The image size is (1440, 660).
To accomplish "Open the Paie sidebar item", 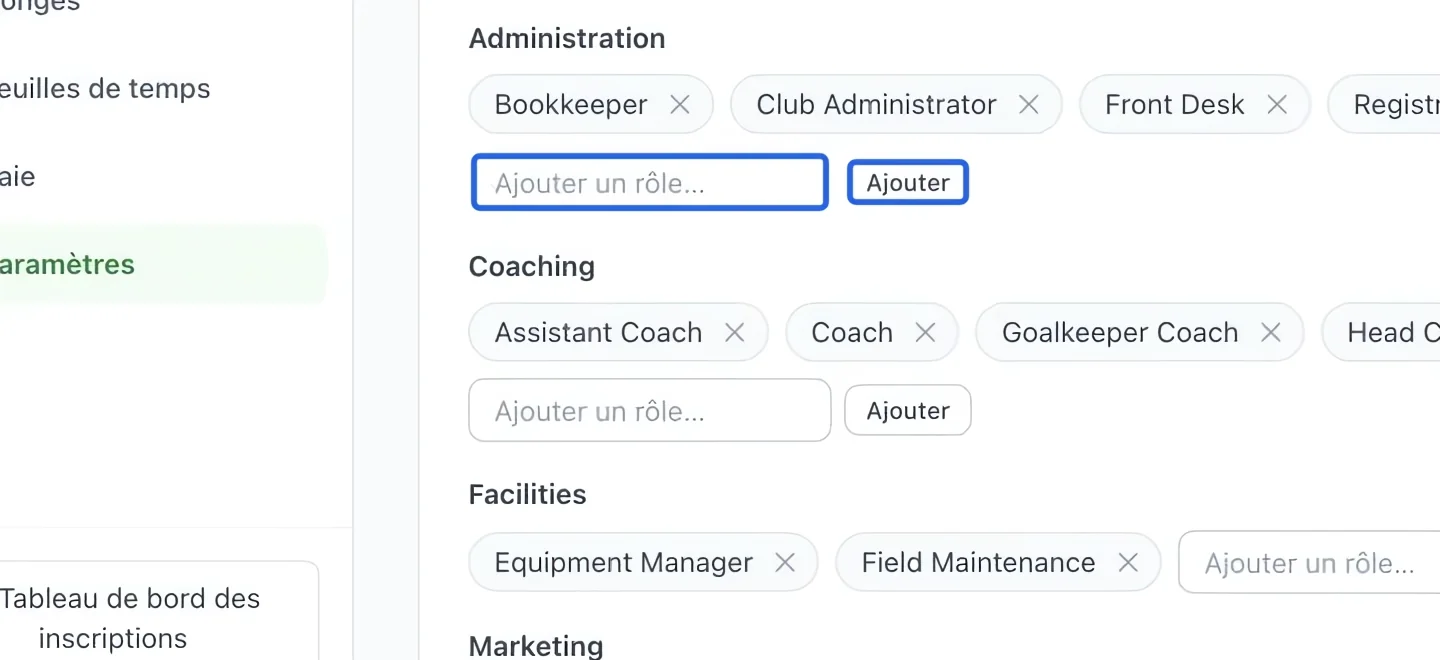I will click(x=18, y=177).
